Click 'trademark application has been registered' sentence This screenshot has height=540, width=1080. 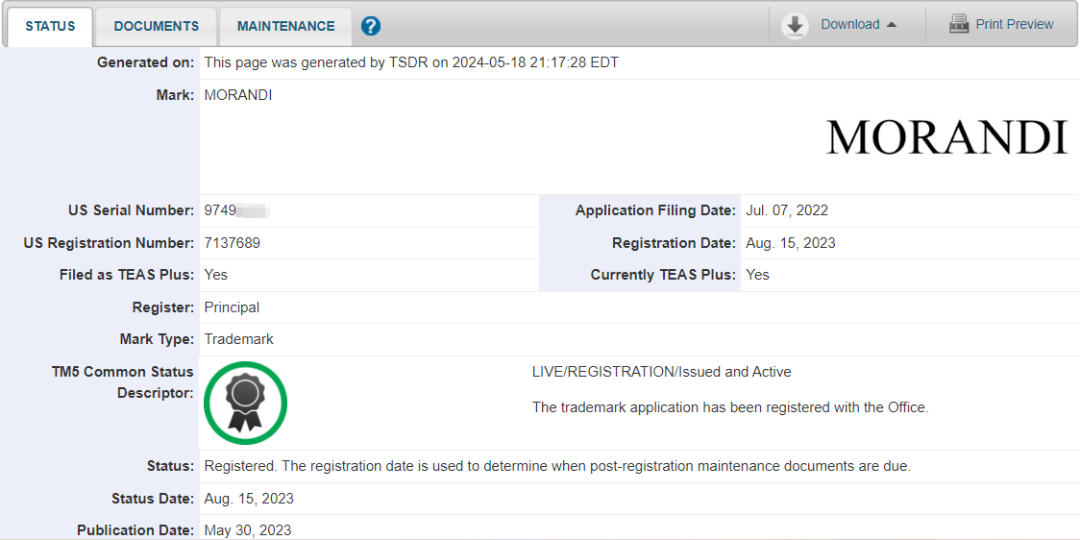(x=730, y=407)
